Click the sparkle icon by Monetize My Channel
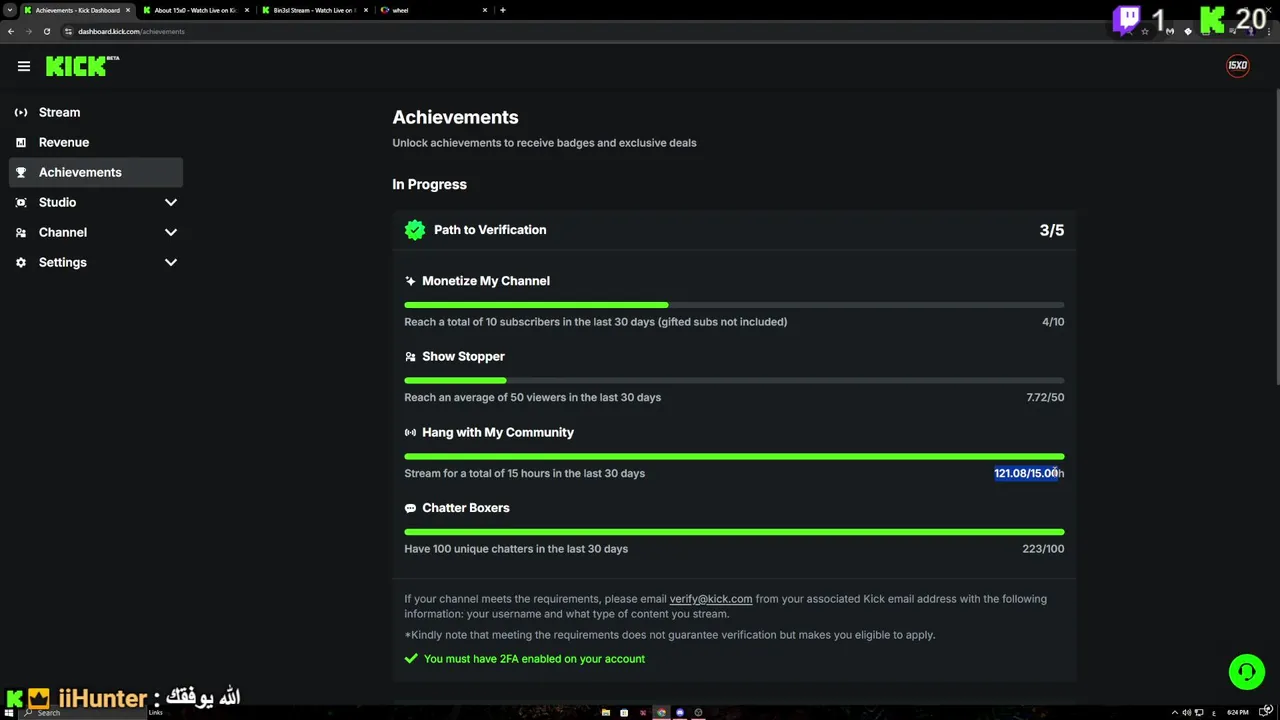Viewport: 1280px width, 720px height. tap(410, 281)
